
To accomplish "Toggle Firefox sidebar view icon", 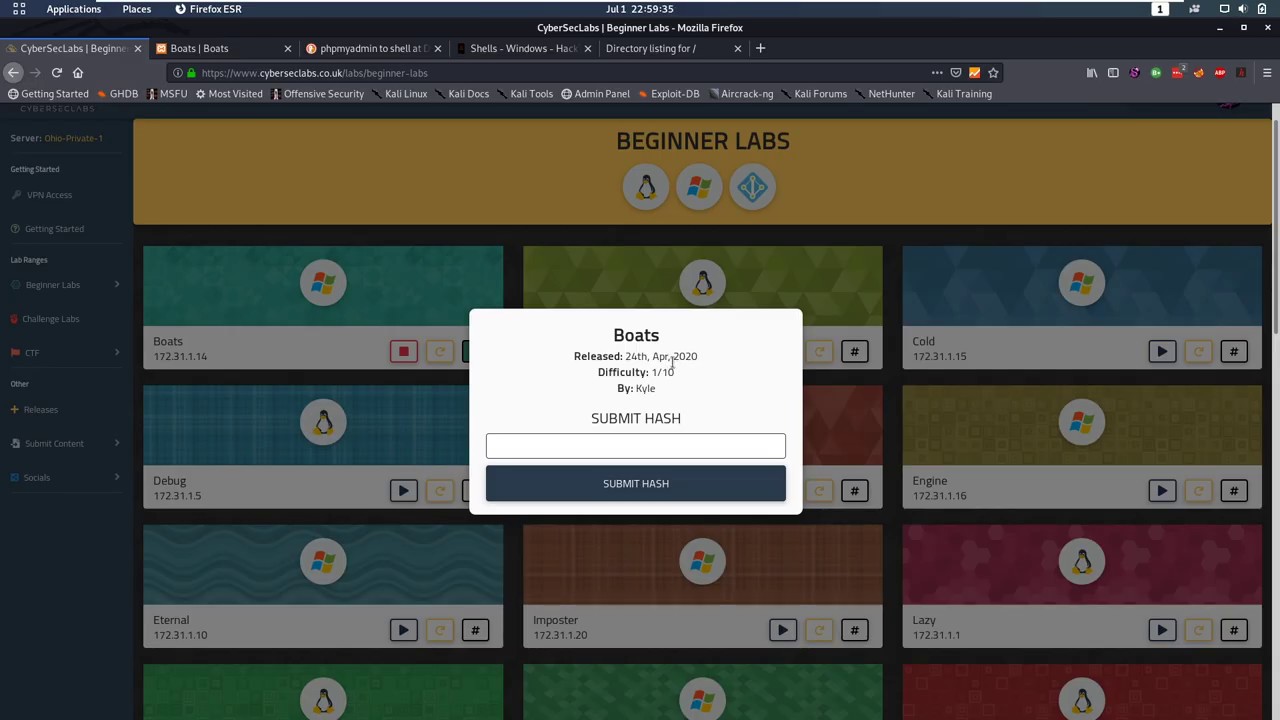I will [x=1113, y=73].
